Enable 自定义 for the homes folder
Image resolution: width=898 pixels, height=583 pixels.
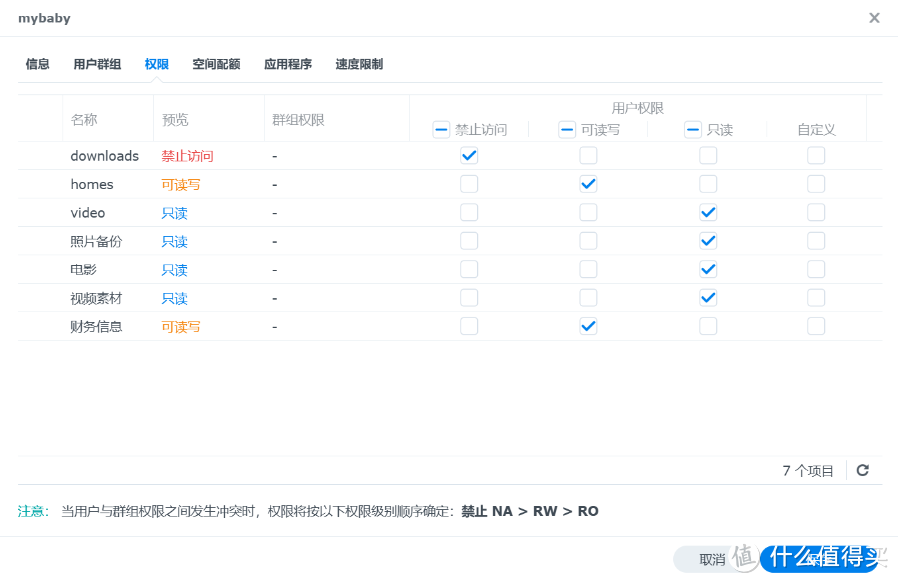tap(815, 184)
